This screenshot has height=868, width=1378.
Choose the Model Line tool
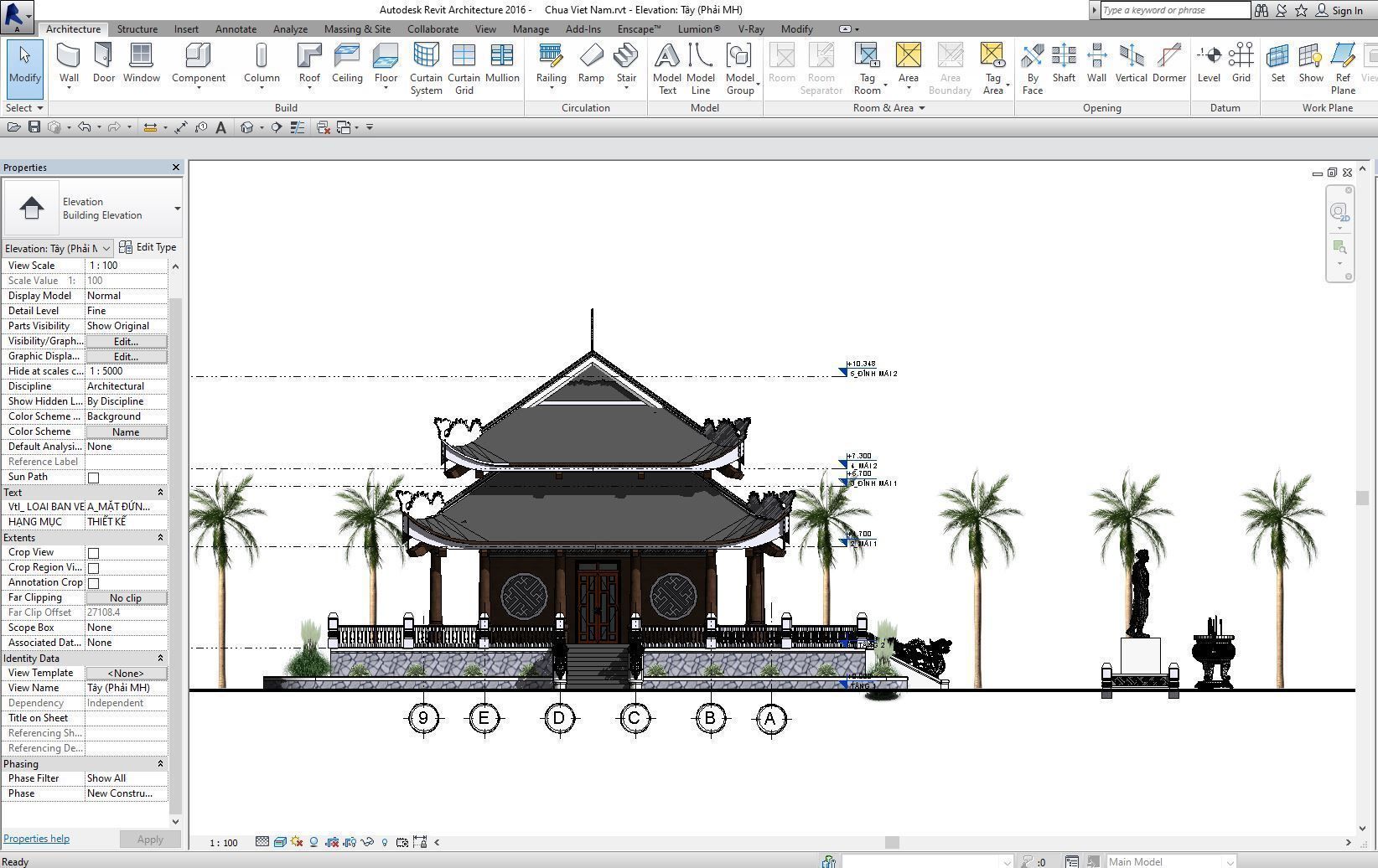point(701,69)
